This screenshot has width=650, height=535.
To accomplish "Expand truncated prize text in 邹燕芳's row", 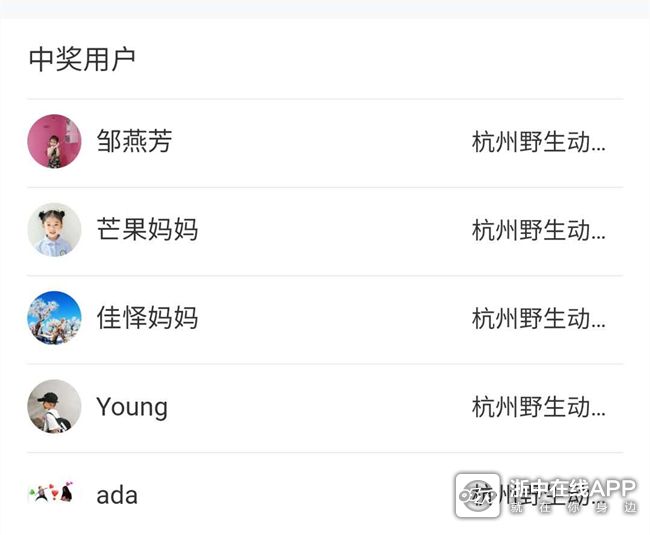I will (x=538, y=142).
